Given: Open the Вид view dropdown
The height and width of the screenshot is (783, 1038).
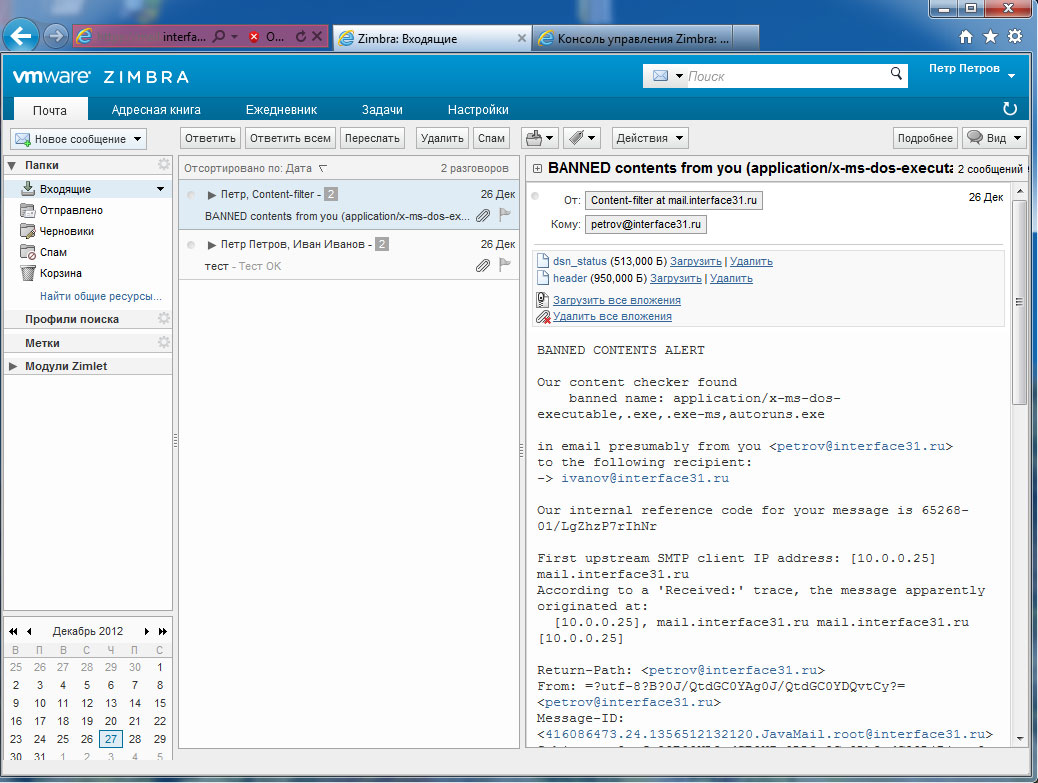Looking at the screenshot, I should click(995, 138).
